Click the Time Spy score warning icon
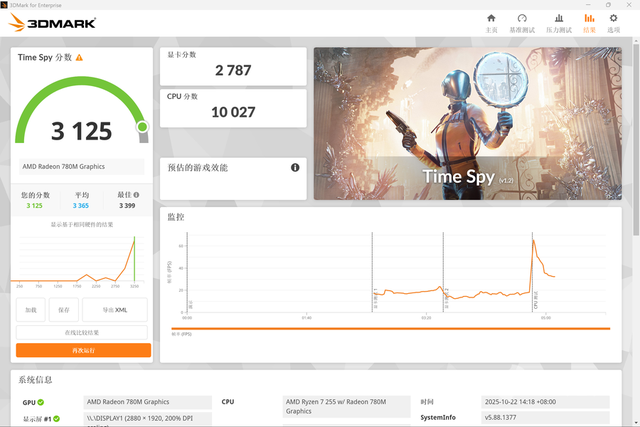 pyautogui.click(x=79, y=58)
